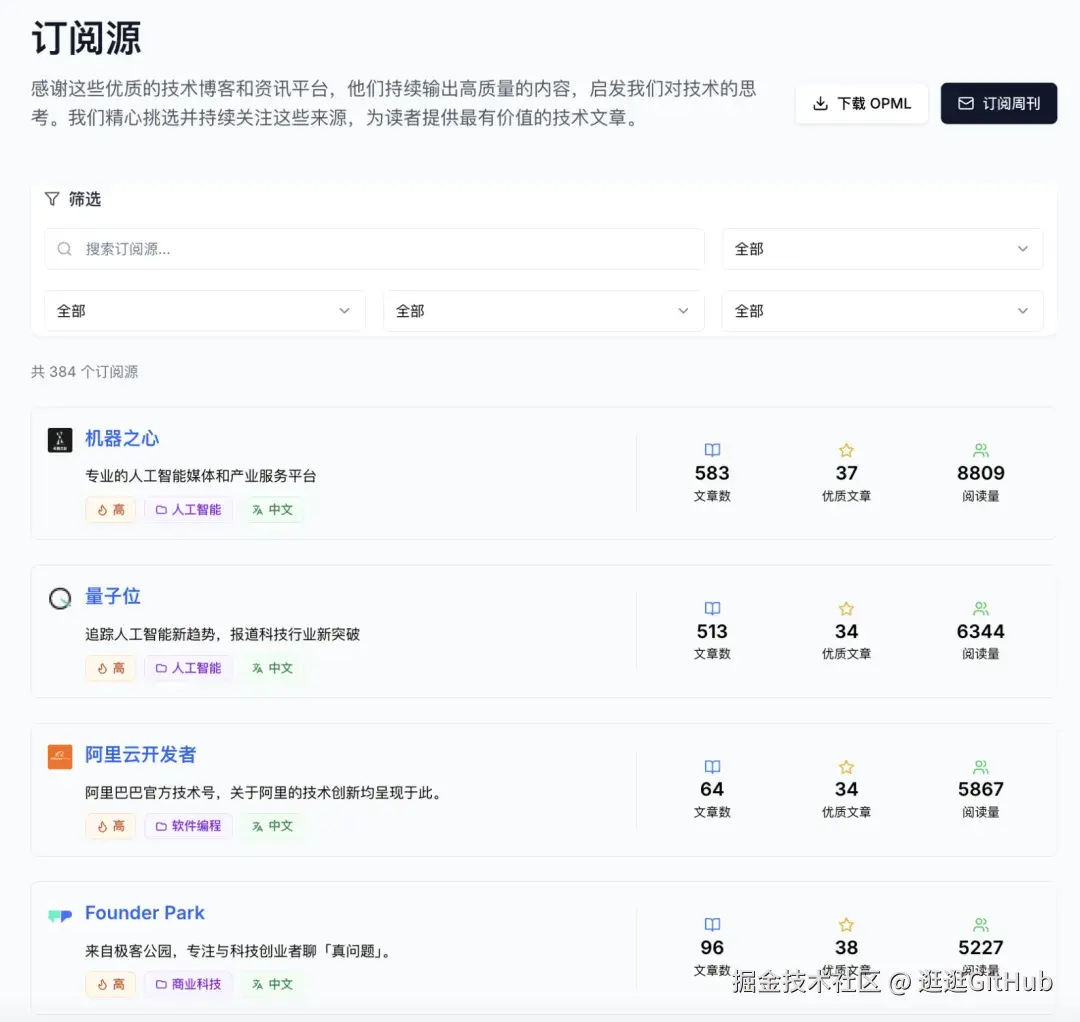Open the middle 全部 dropdown in second row
This screenshot has width=1080, height=1022.
pos(543,311)
